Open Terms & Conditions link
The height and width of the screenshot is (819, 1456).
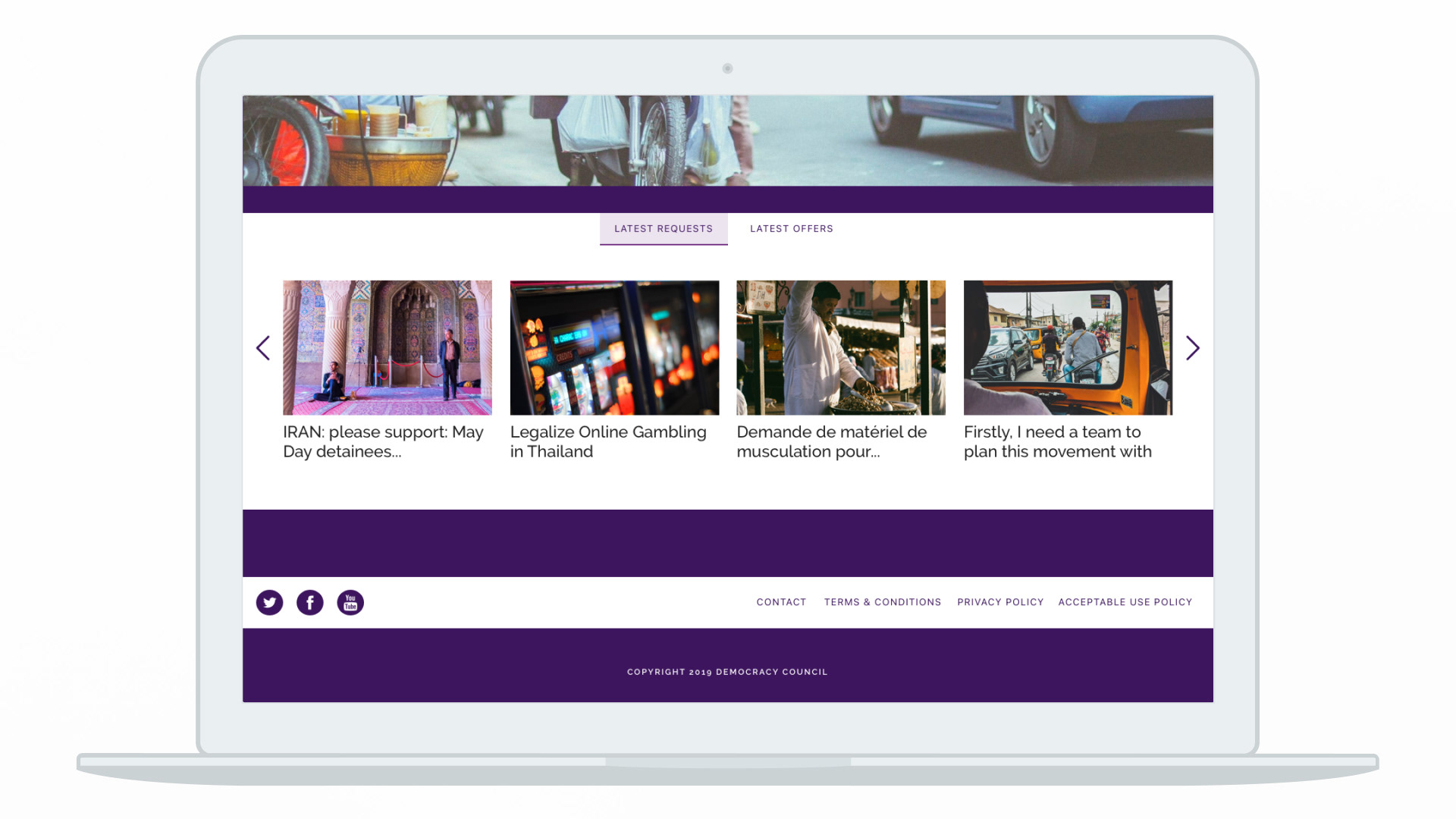coord(883,602)
